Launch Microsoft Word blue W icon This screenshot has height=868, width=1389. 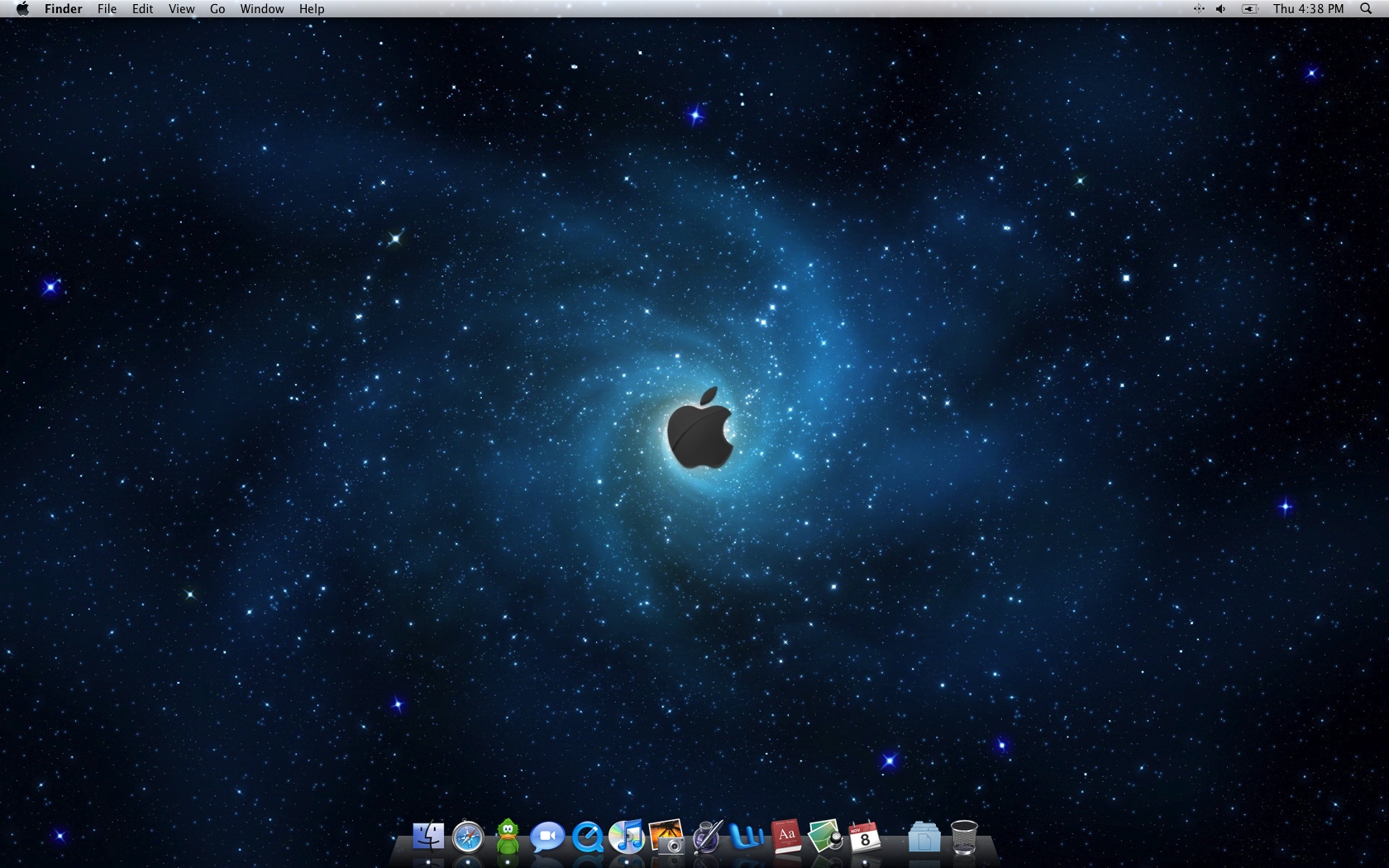pyautogui.click(x=747, y=837)
